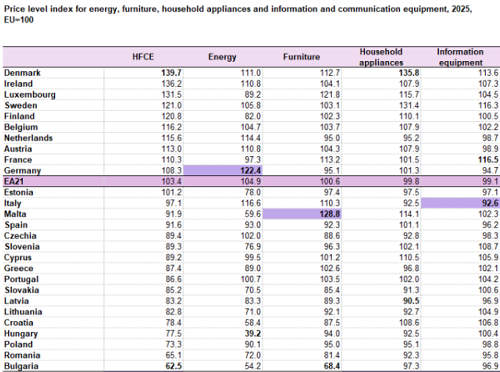Viewport: 500px width, 372px height.
Task: Select Greece's HFCE value 87.4
Action: tap(173, 268)
